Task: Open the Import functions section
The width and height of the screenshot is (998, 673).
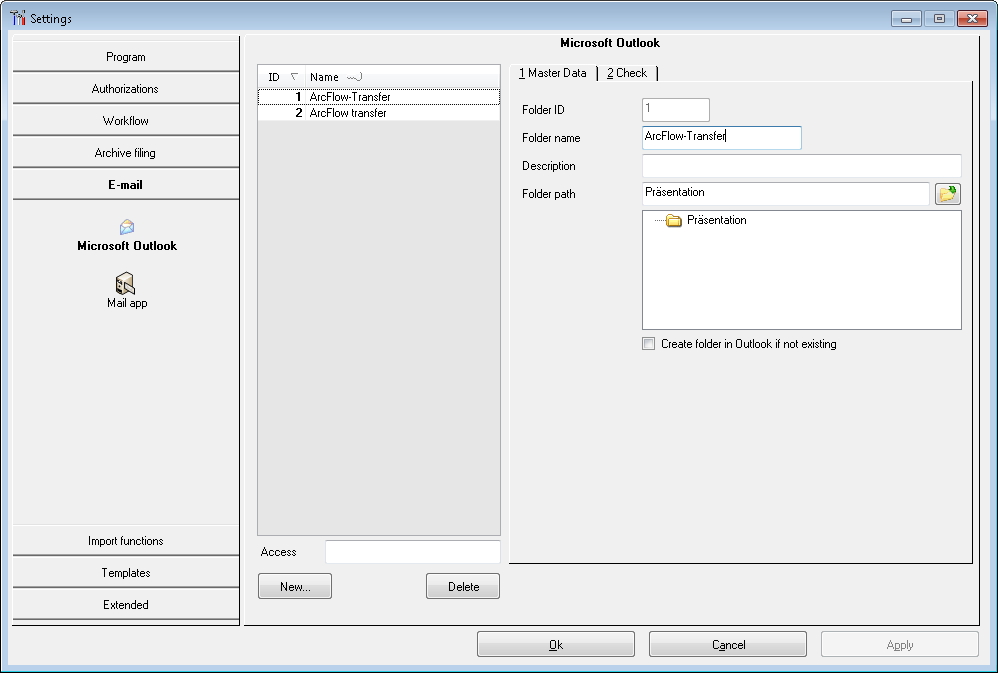Action: 125,541
